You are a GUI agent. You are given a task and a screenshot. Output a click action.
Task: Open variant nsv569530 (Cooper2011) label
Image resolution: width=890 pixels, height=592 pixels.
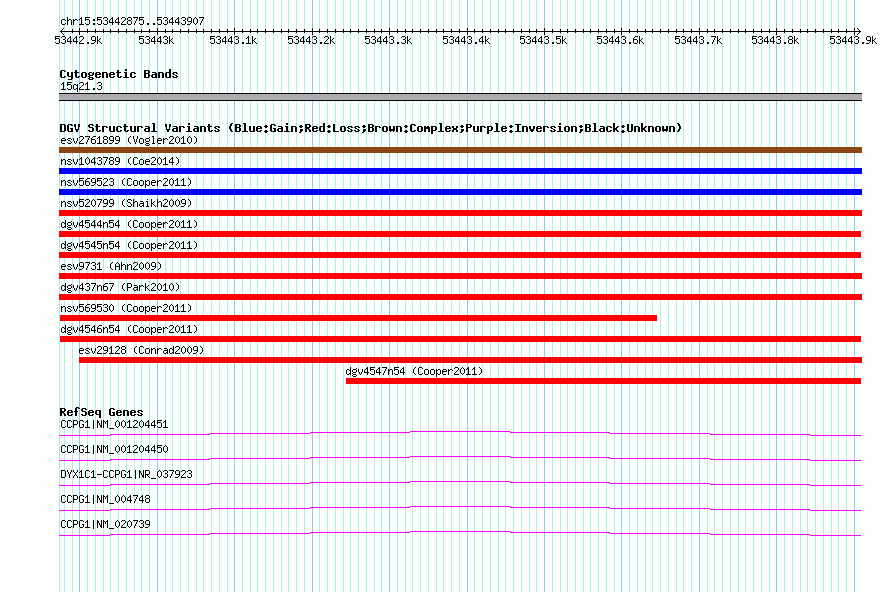pyautogui.click(x=126, y=308)
